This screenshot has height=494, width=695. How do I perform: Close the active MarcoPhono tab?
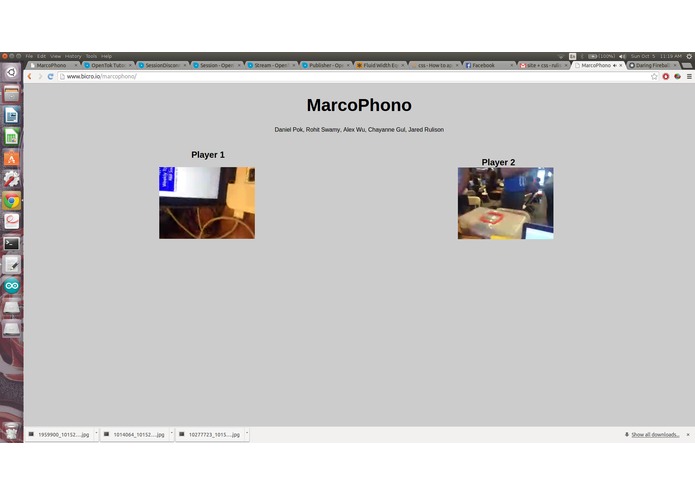[x=621, y=65]
